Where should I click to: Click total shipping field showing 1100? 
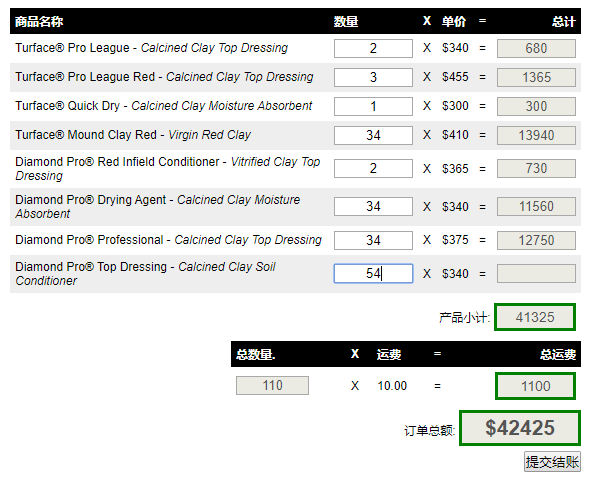point(535,386)
